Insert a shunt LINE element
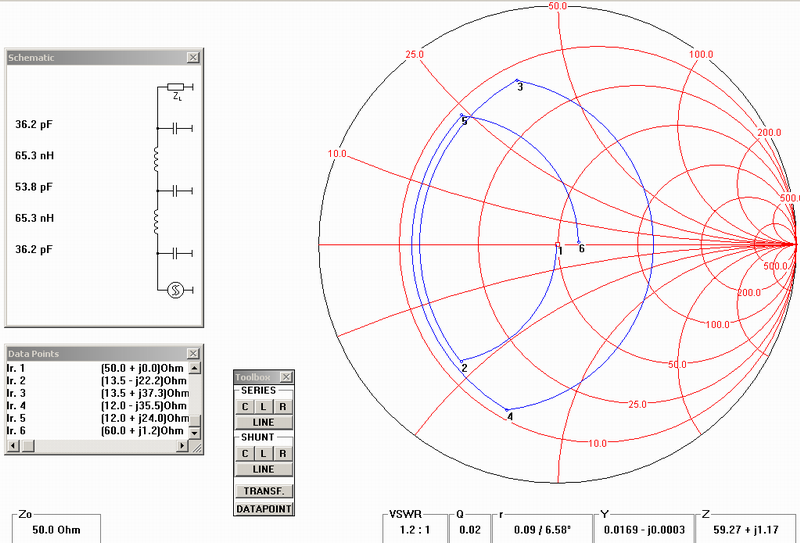Viewport: 800px width, 543px height. click(x=264, y=469)
